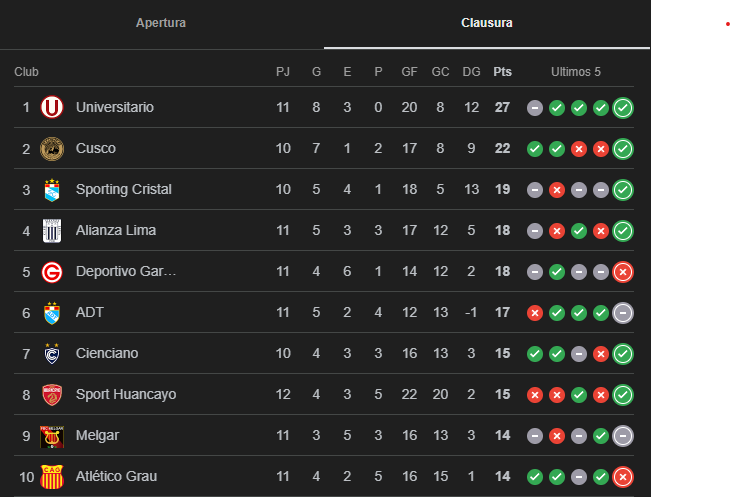Click the Pts column header
This screenshot has width=731, height=497.
502,72
